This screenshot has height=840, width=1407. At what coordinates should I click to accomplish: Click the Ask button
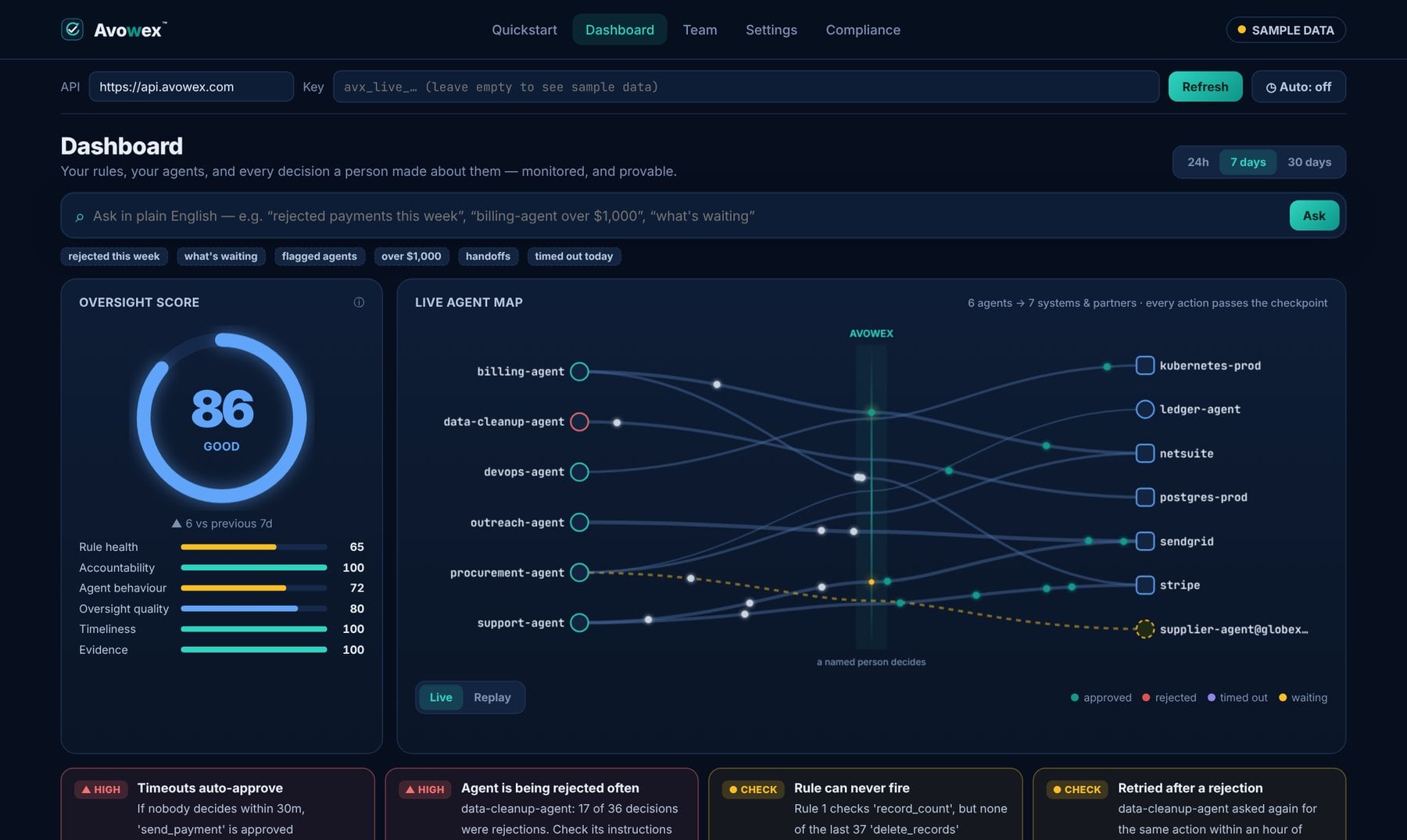click(1314, 216)
